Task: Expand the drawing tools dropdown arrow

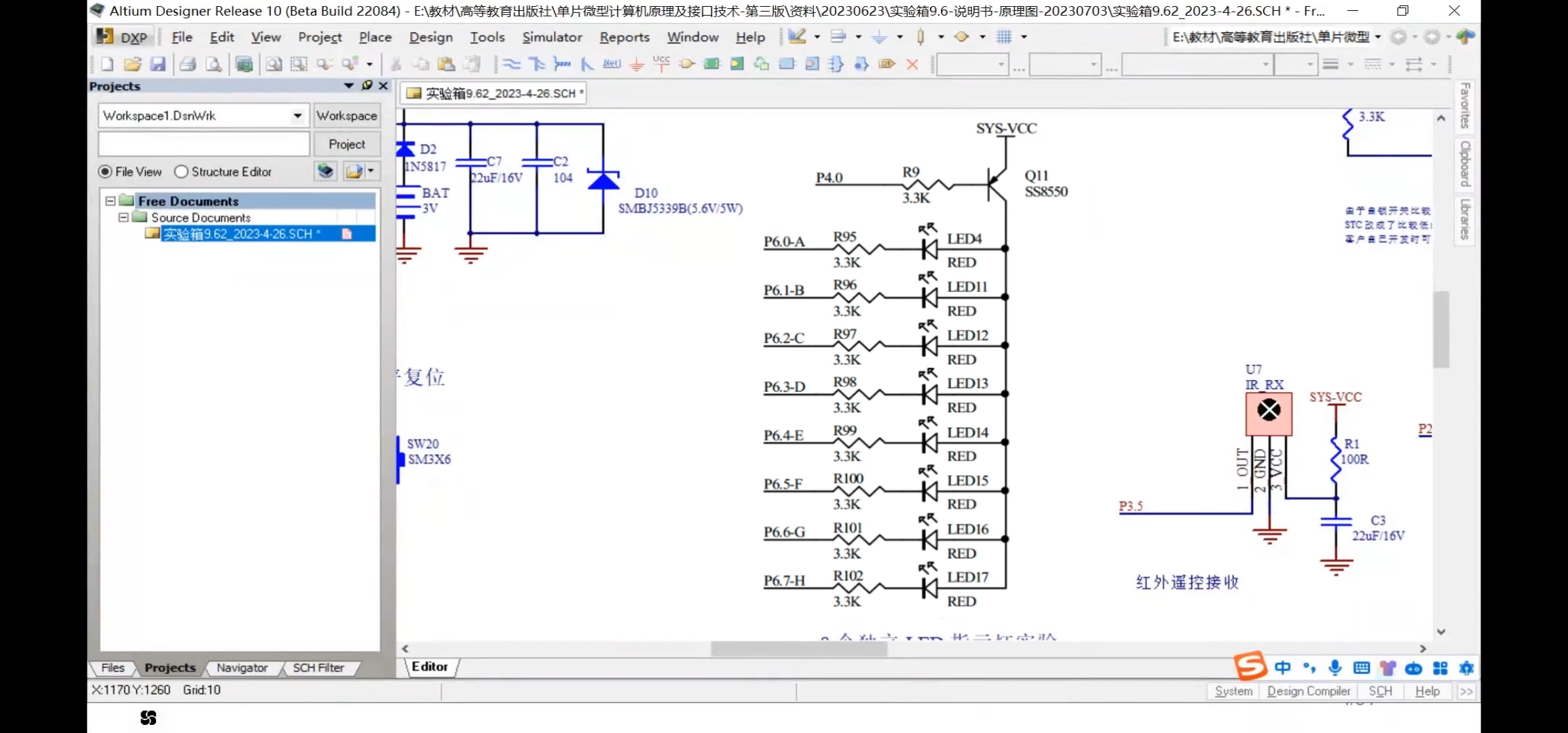Action: coord(817,37)
